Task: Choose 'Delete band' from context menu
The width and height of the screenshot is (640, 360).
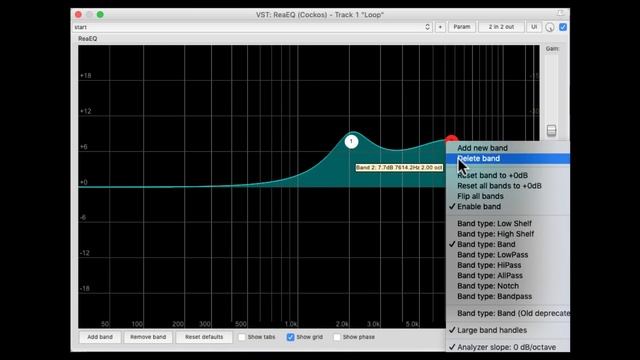Action: (x=508, y=158)
